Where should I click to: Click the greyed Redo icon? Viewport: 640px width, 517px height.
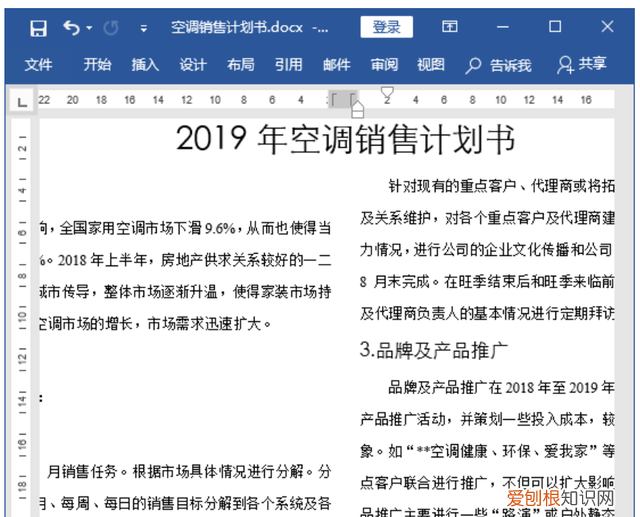tap(111, 28)
